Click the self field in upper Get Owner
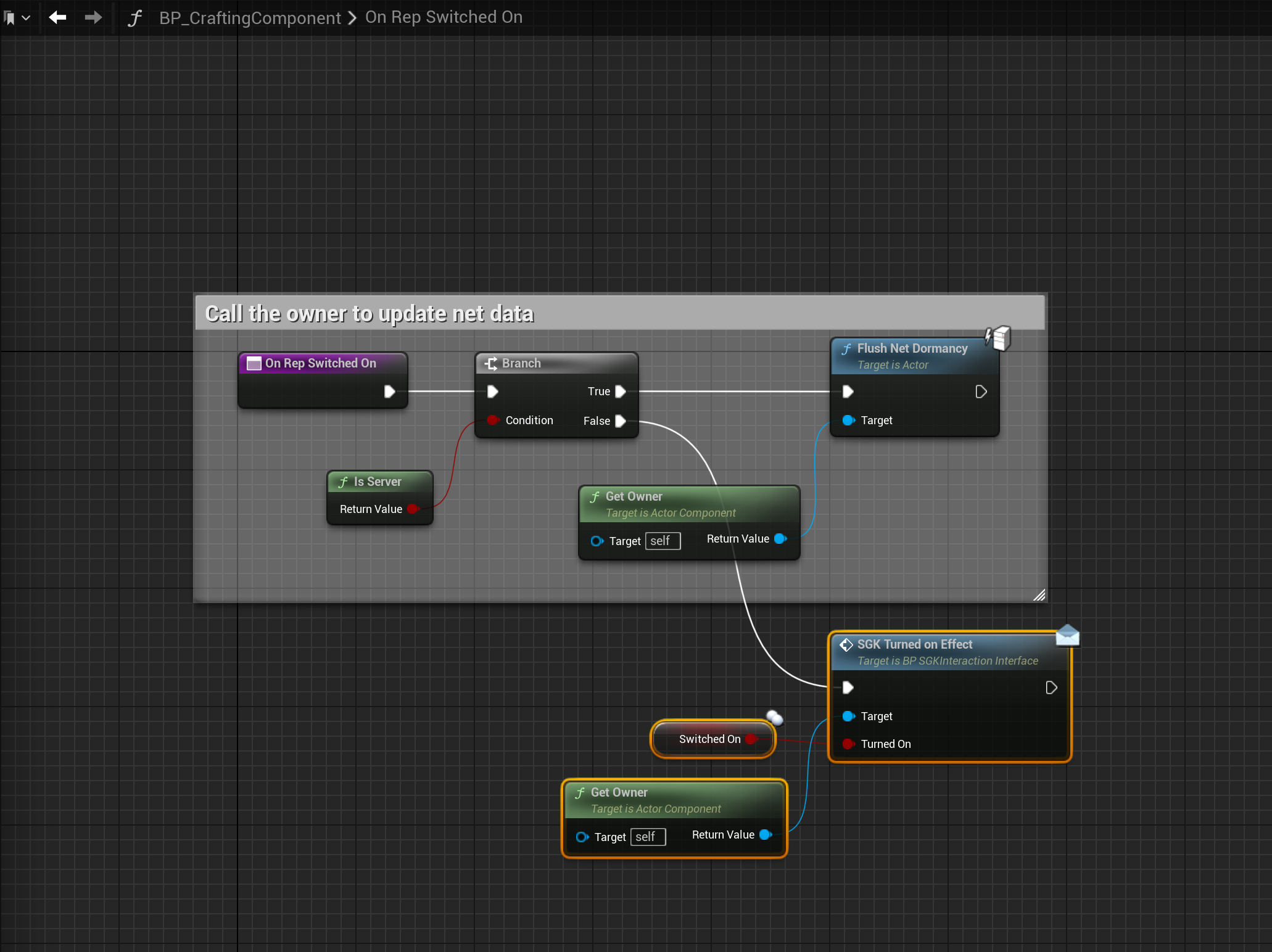Viewport: 1272px width, 952px height. pyautogui.click(x=662, y=541)
